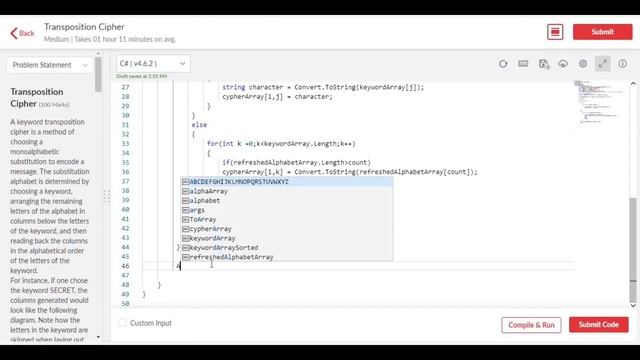Open keyboard shortcuts icon in editor toolbar

pos(523,64)
